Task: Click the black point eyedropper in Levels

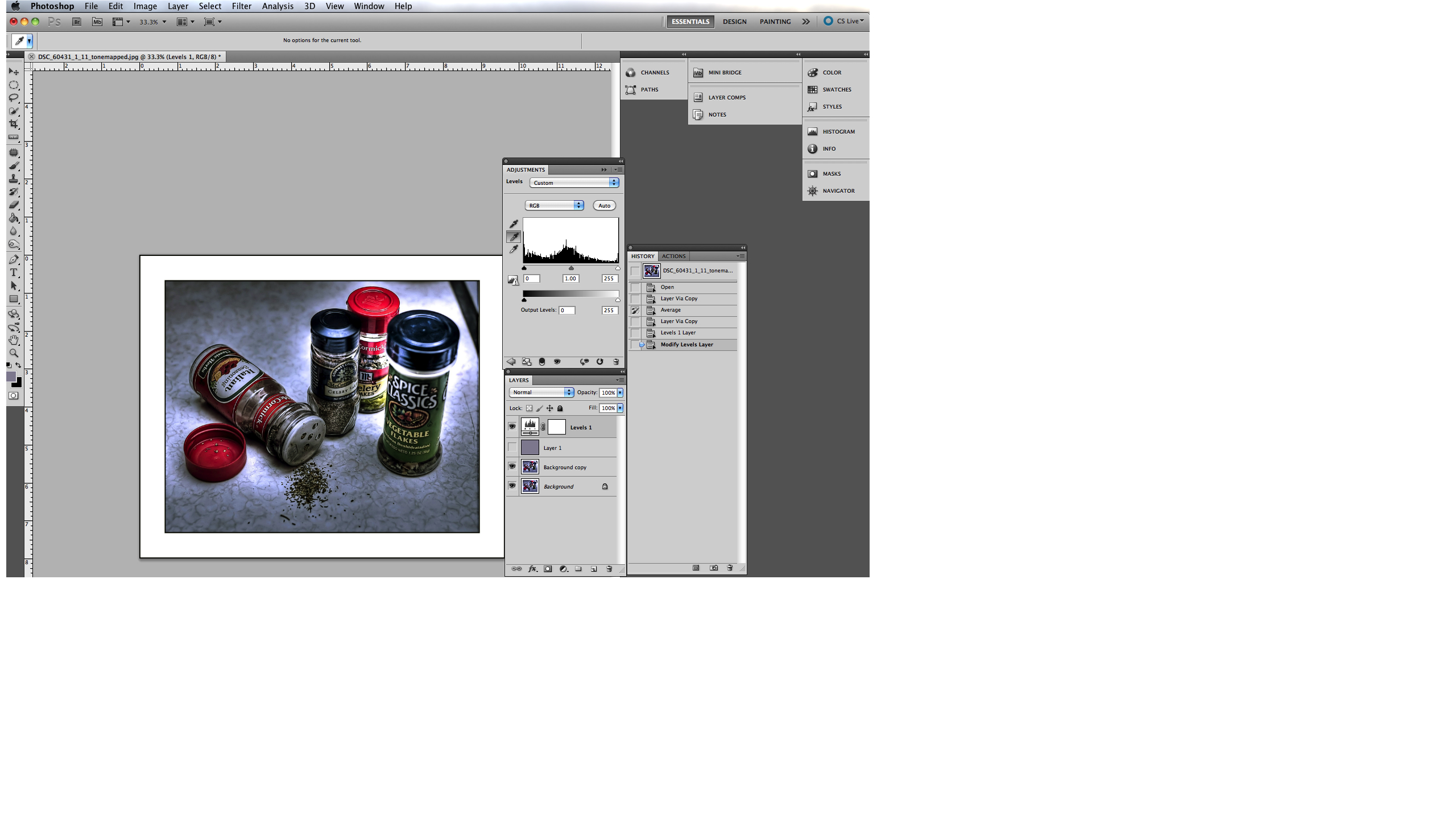Action: (514, 224)
